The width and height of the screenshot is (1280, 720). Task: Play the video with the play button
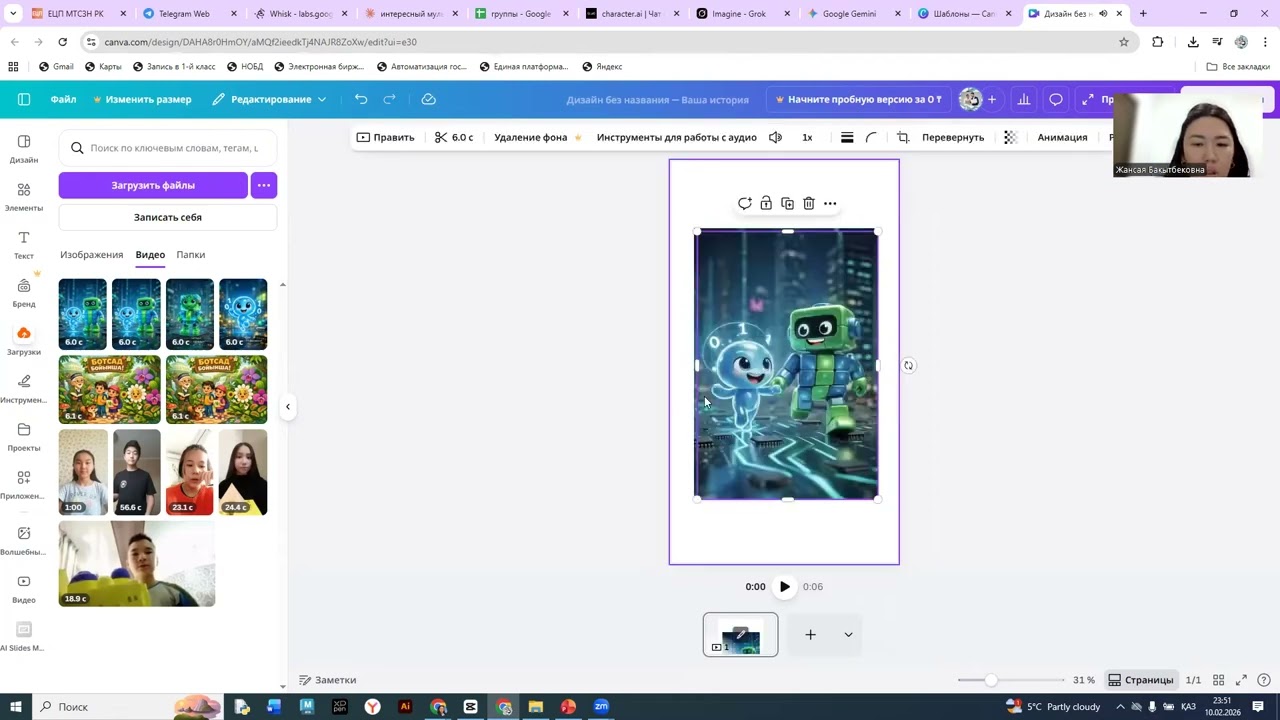784,587
